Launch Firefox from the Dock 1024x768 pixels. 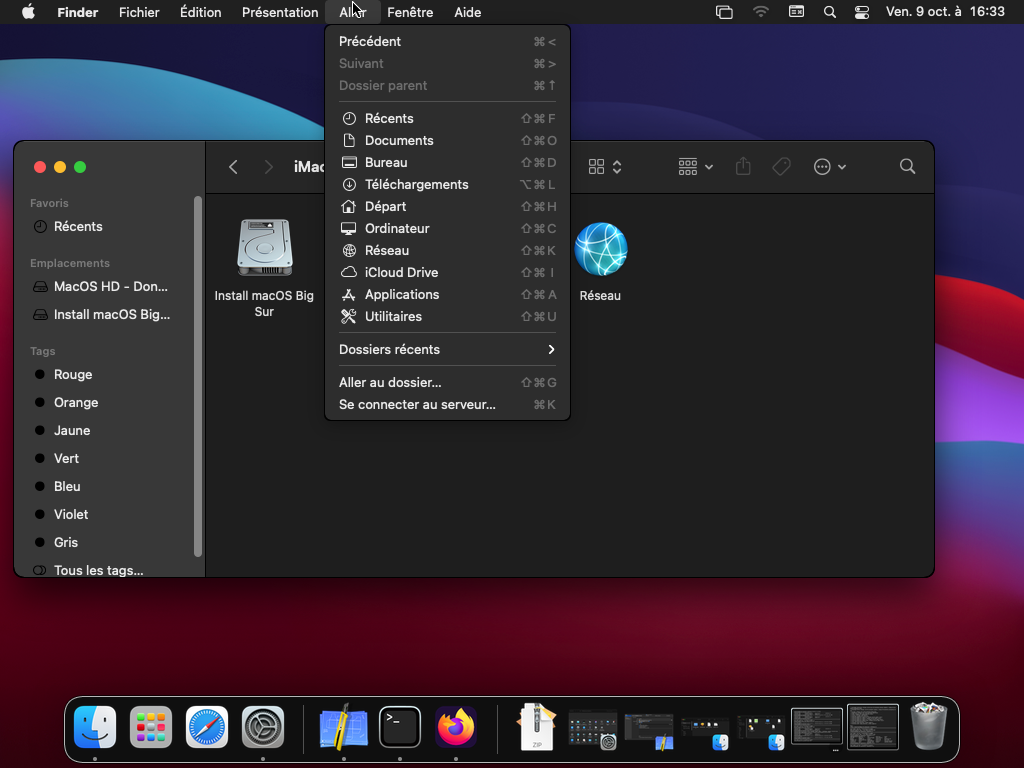coord(456,727)
